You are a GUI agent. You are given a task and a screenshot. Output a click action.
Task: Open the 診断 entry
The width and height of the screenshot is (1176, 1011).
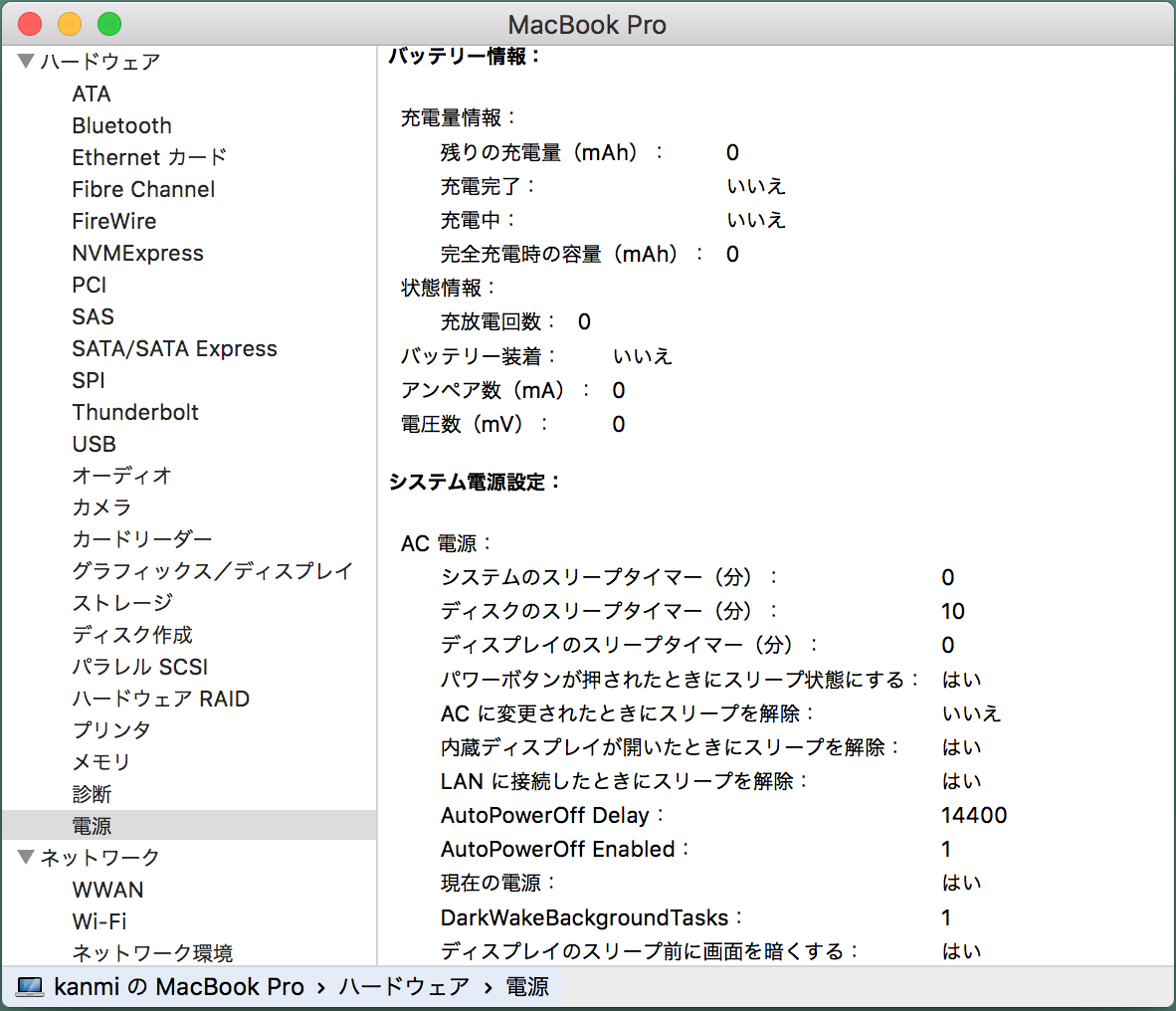[92, 794]
